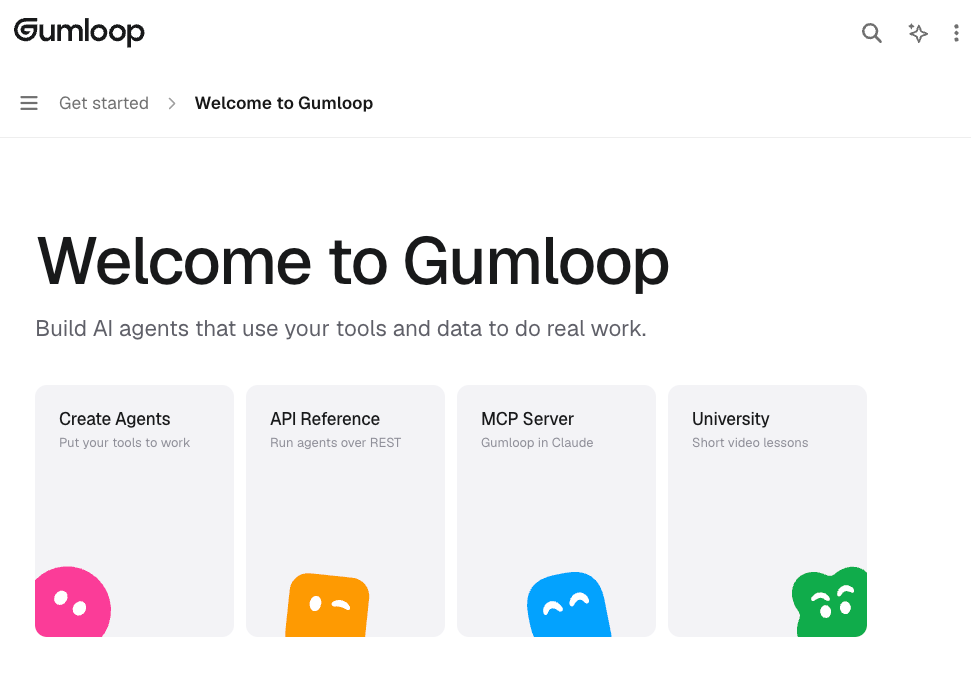
Task: Open the AI sparkle assistant icon
Action: point(918,33)
